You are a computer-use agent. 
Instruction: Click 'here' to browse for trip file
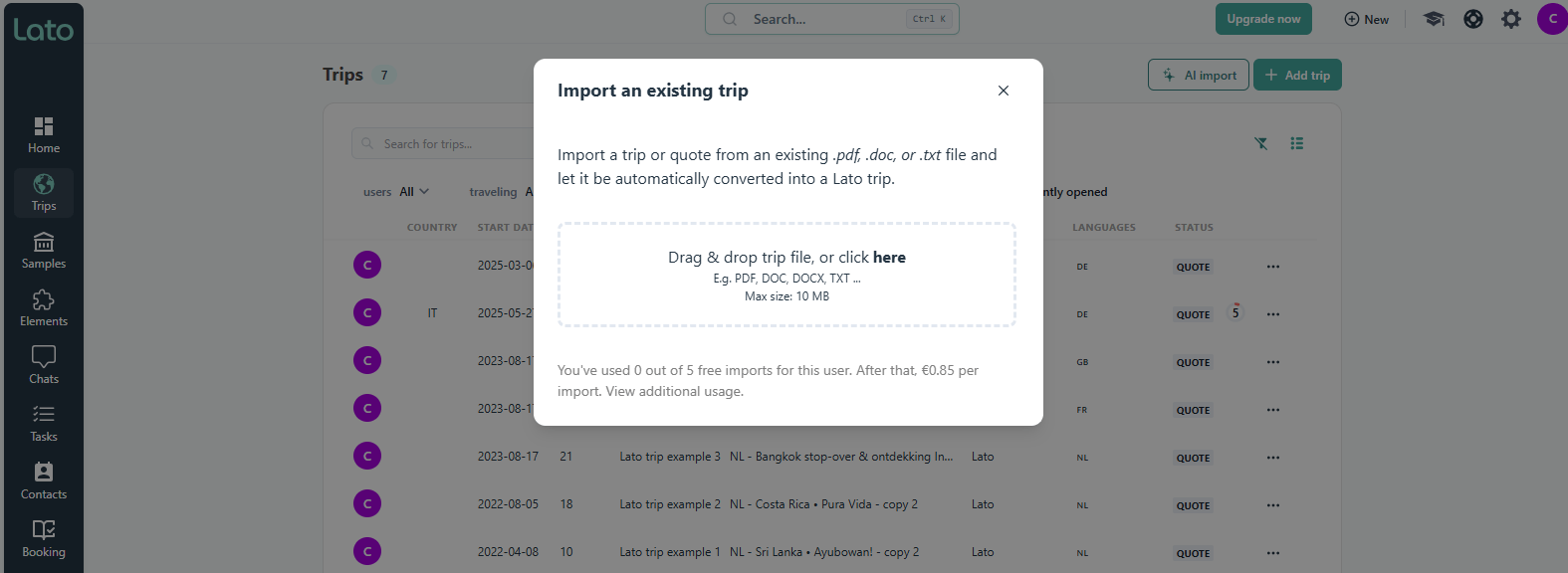889,258
